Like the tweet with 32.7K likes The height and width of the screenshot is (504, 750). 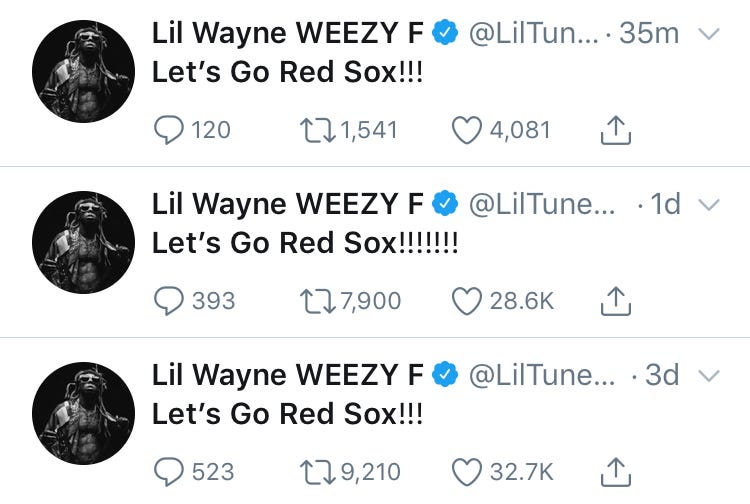pos(467,472)
